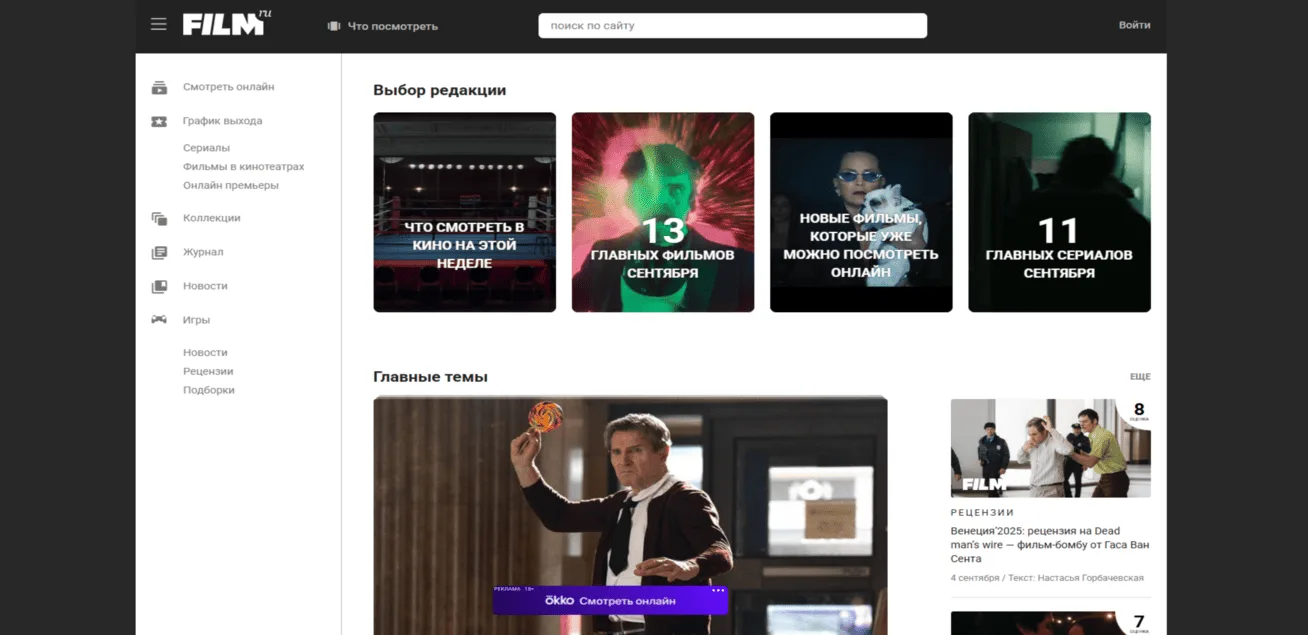Open 11 главных сериалов сентября card

1059,212
